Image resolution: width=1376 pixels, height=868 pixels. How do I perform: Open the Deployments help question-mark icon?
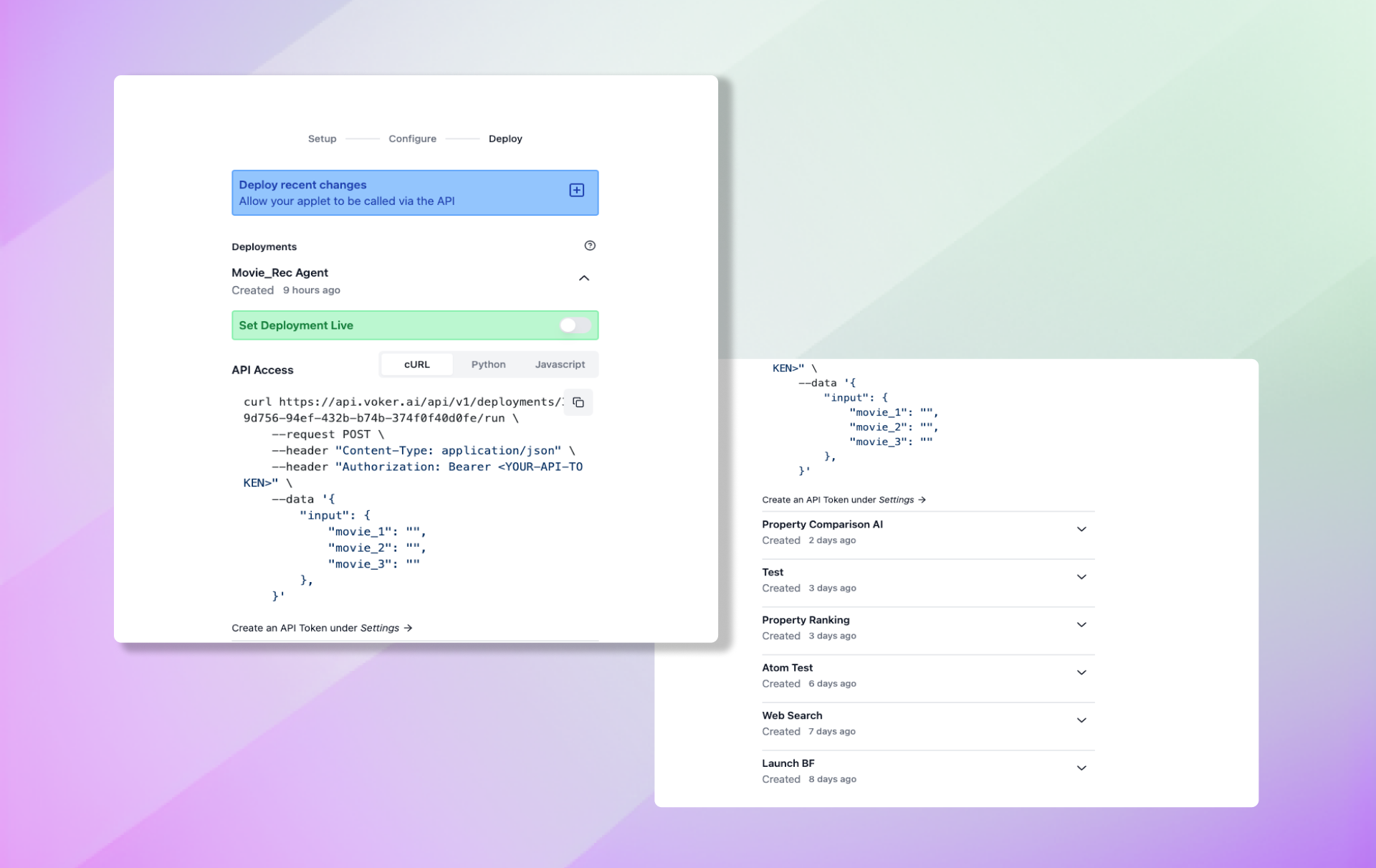(x=589, y=246)
